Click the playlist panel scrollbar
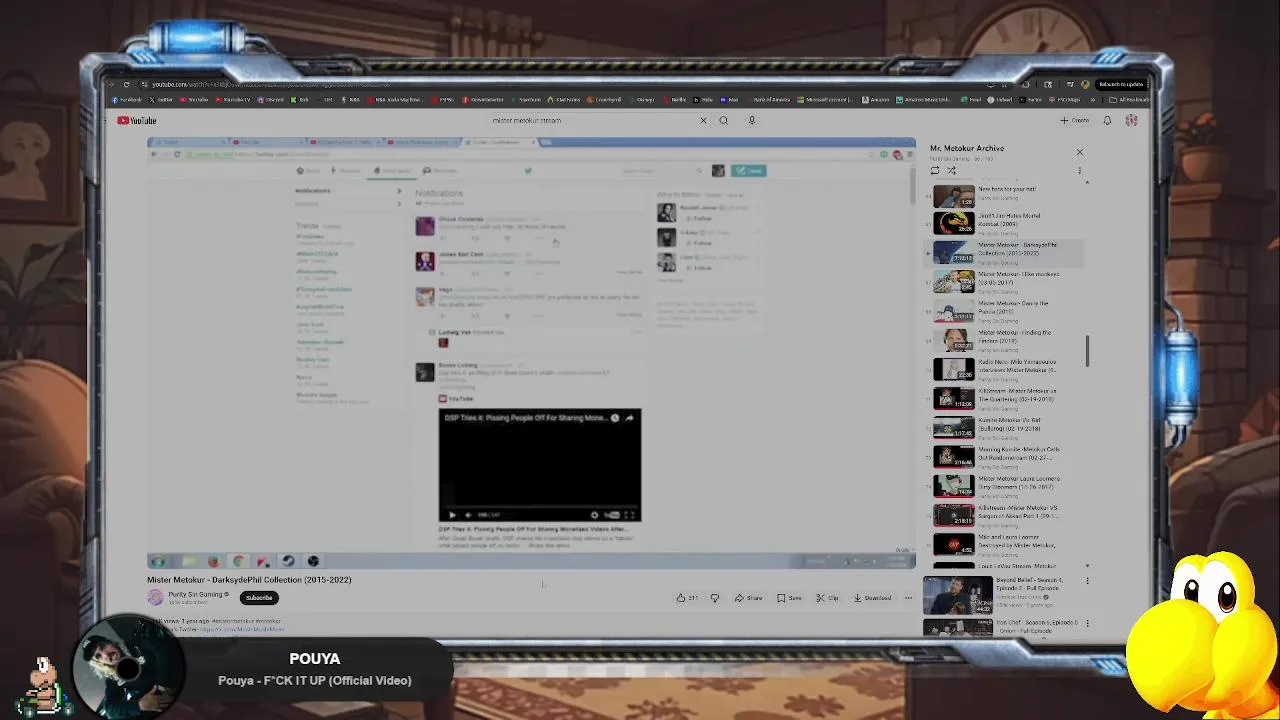The image size is (1280, 720). click(1087, 350)
